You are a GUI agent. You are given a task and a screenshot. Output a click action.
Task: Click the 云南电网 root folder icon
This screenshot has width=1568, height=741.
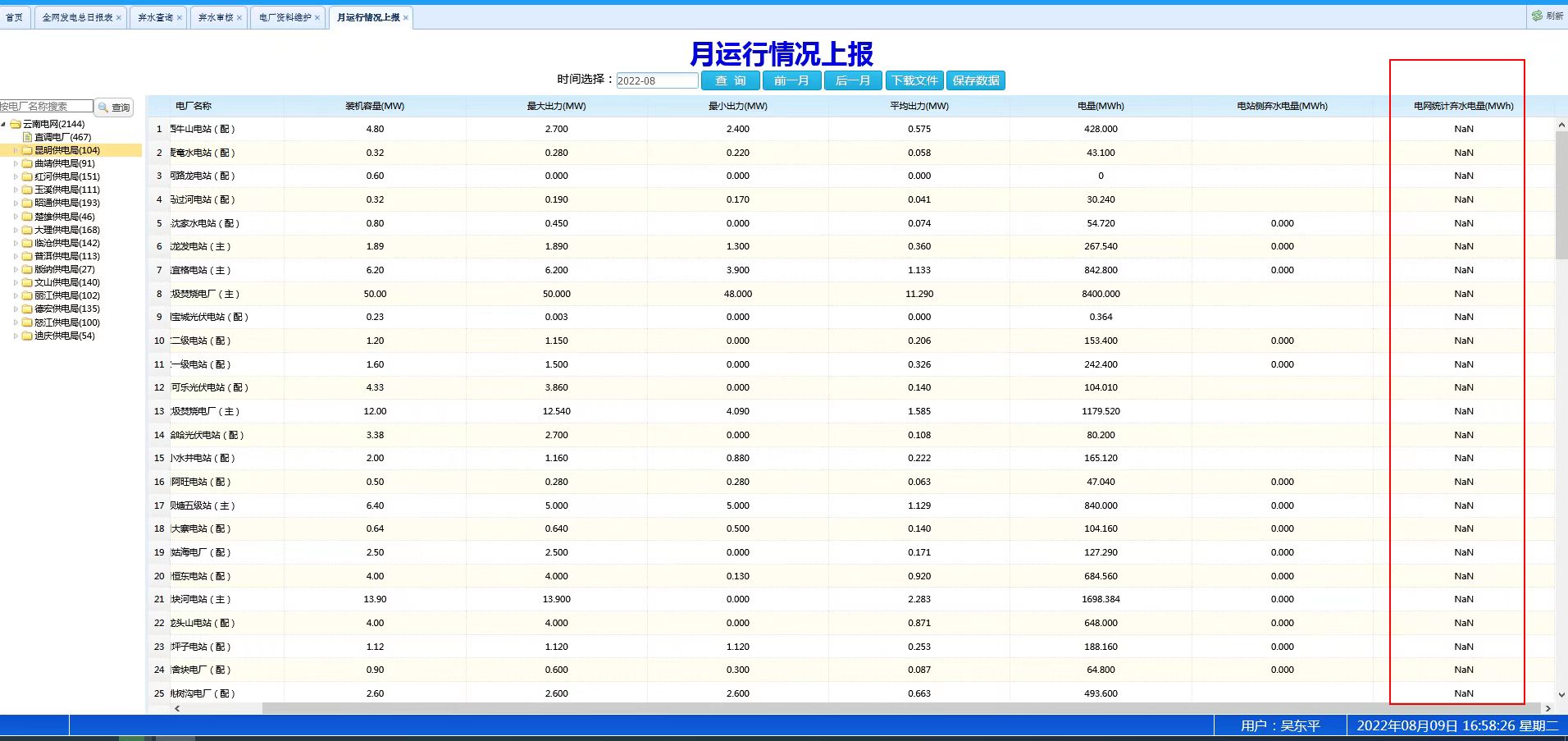[x=16, y=124]
